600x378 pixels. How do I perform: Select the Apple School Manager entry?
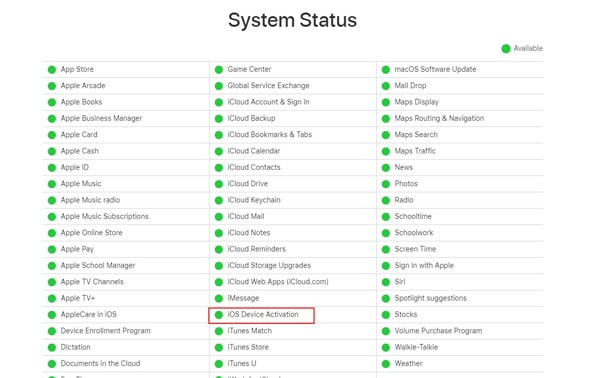click(98, 266)
